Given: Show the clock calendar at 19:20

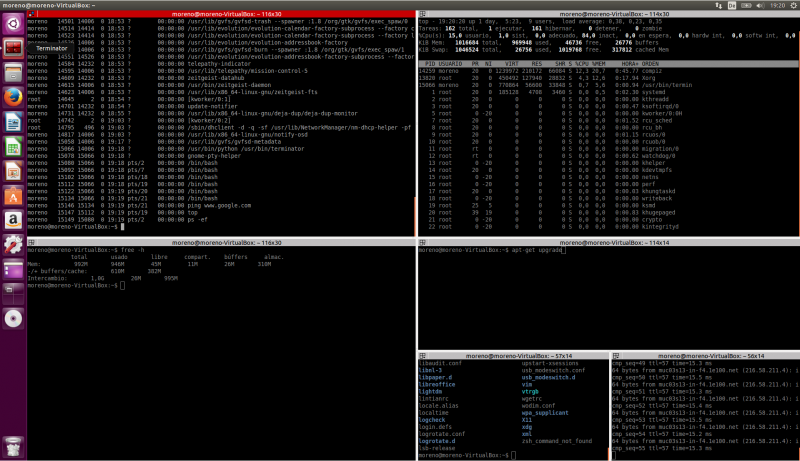Looking at the screenshot, I should click(778, 5).
